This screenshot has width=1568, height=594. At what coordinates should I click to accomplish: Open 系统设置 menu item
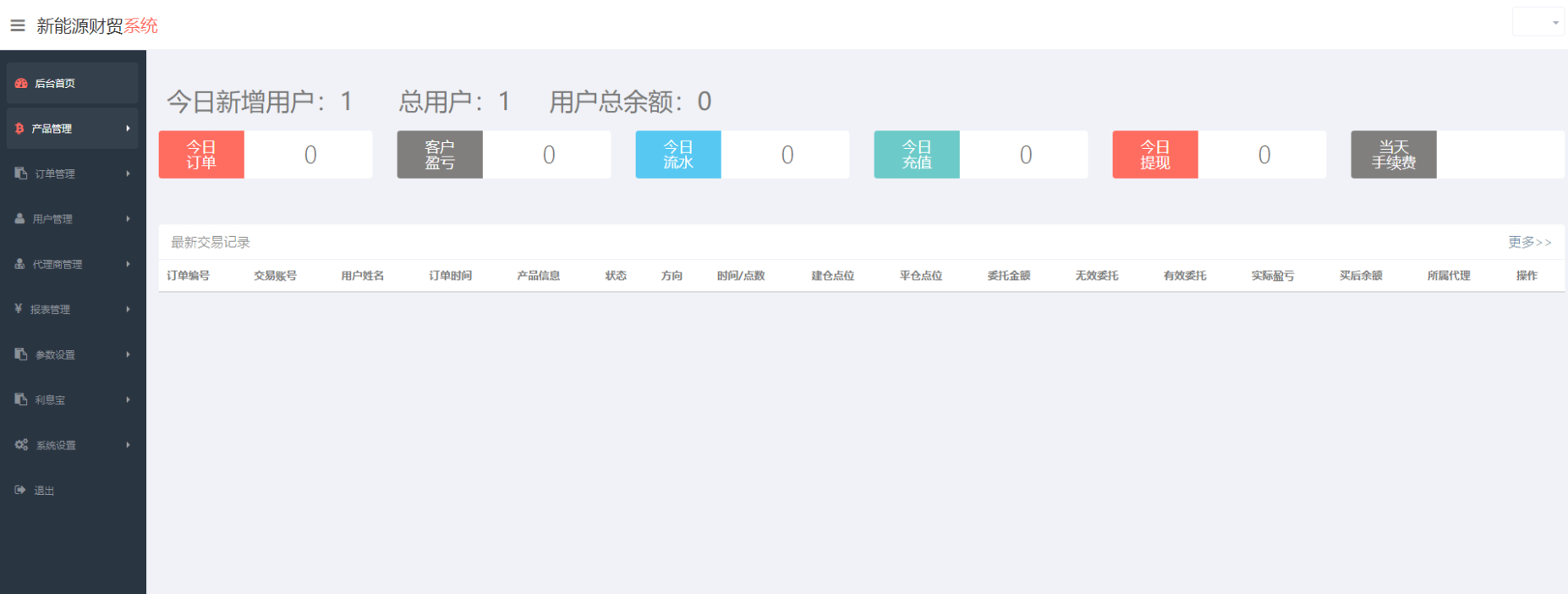pos(73,445)
